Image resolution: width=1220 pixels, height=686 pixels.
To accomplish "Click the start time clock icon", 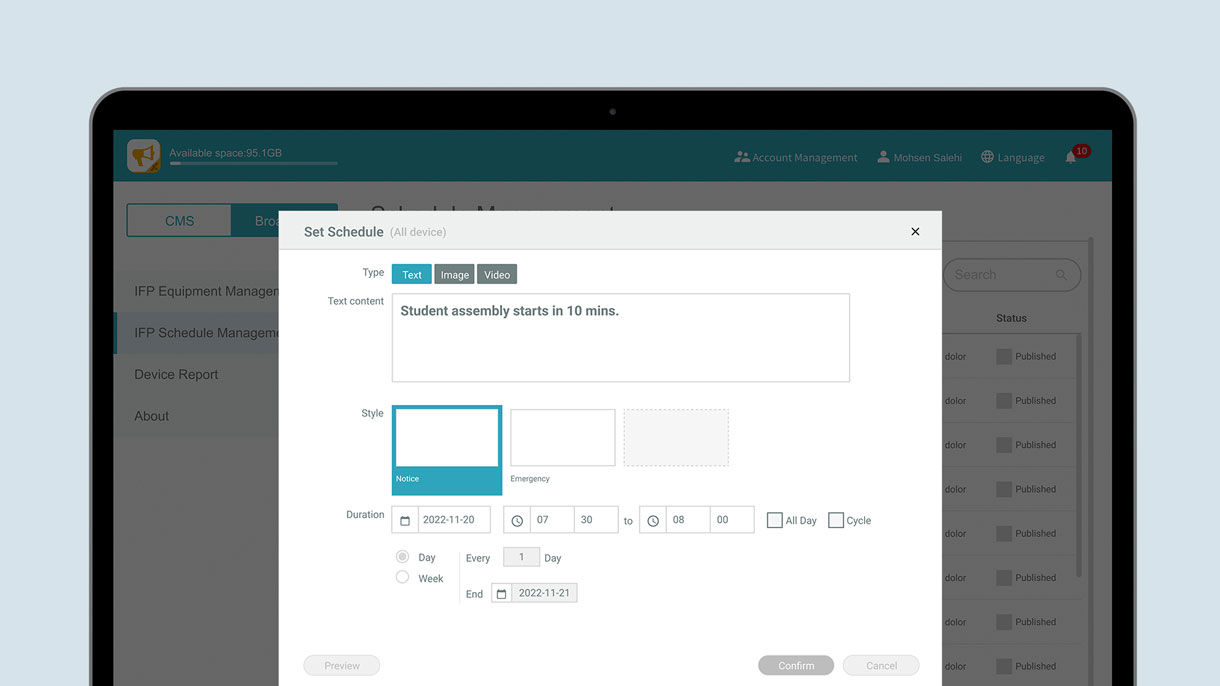I will point(517,520).
